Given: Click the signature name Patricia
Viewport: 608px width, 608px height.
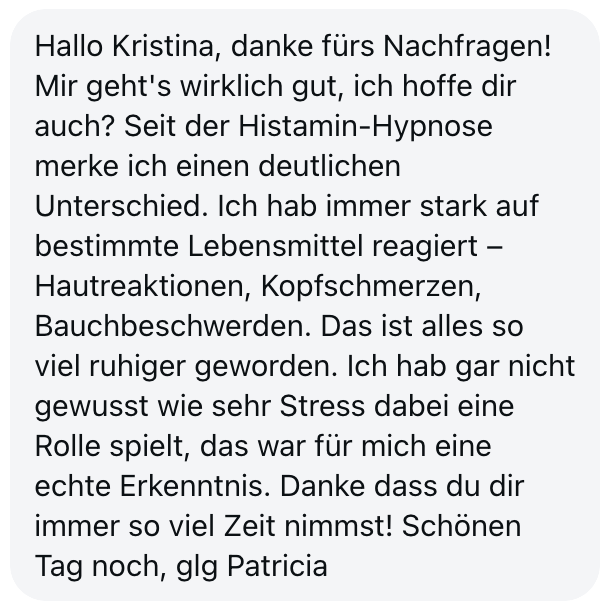Looking at the screenshot, I should 277,566.
